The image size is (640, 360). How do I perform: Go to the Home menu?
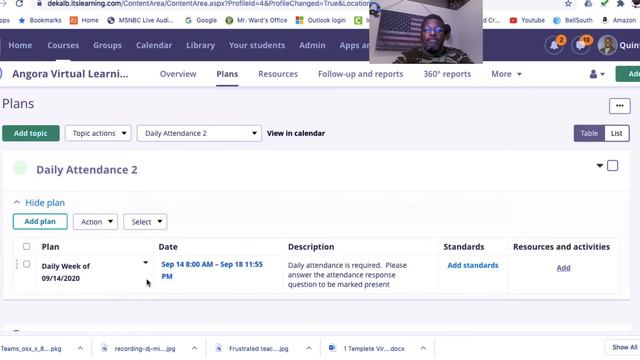pos(20,45)
